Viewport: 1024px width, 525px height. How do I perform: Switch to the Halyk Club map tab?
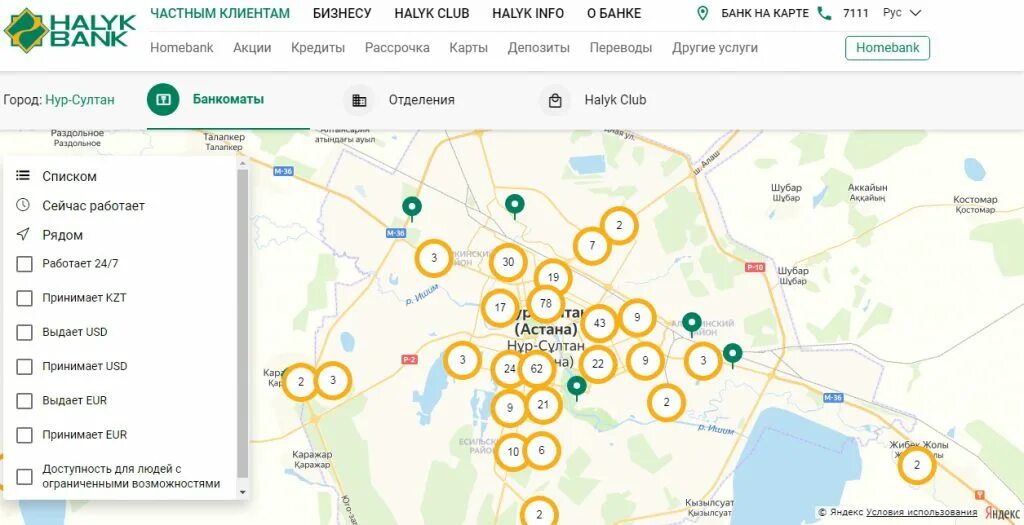click(615, 101)
